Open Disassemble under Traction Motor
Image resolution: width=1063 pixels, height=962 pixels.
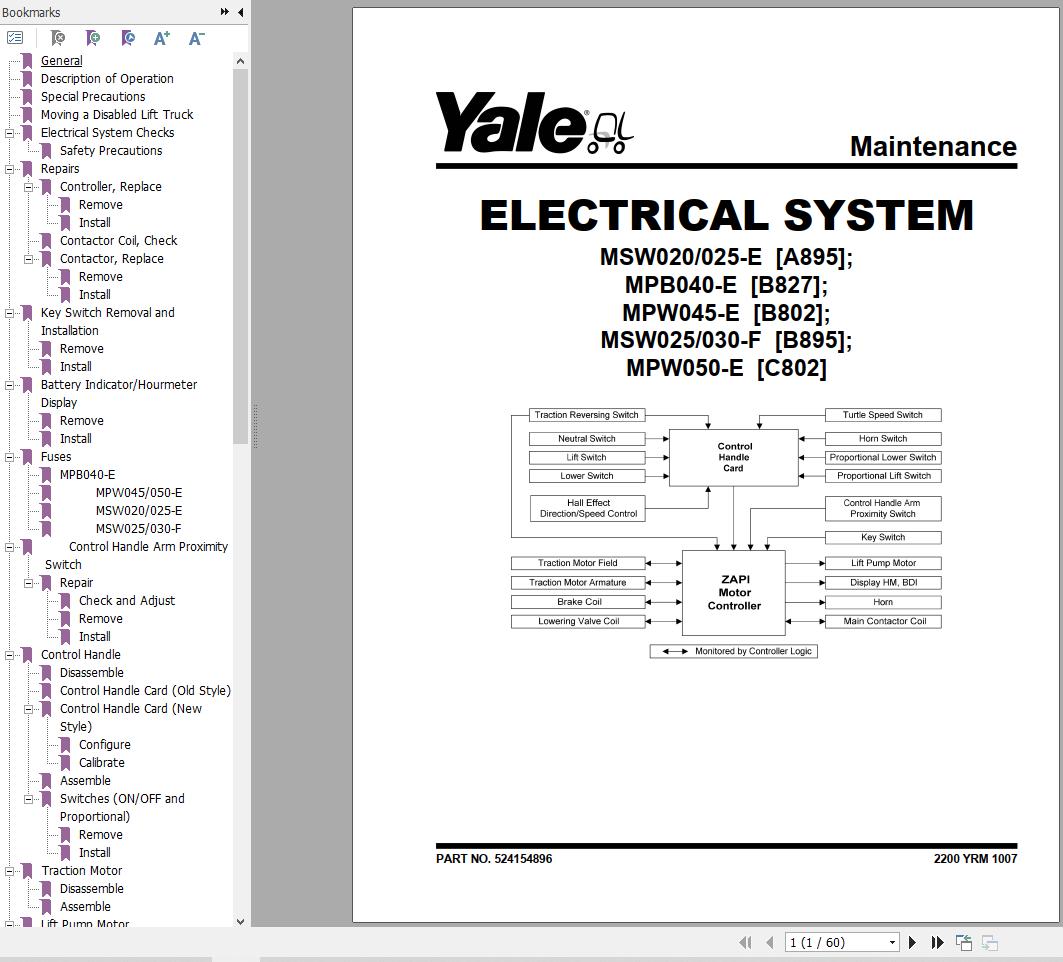click(x=92, y=889)
